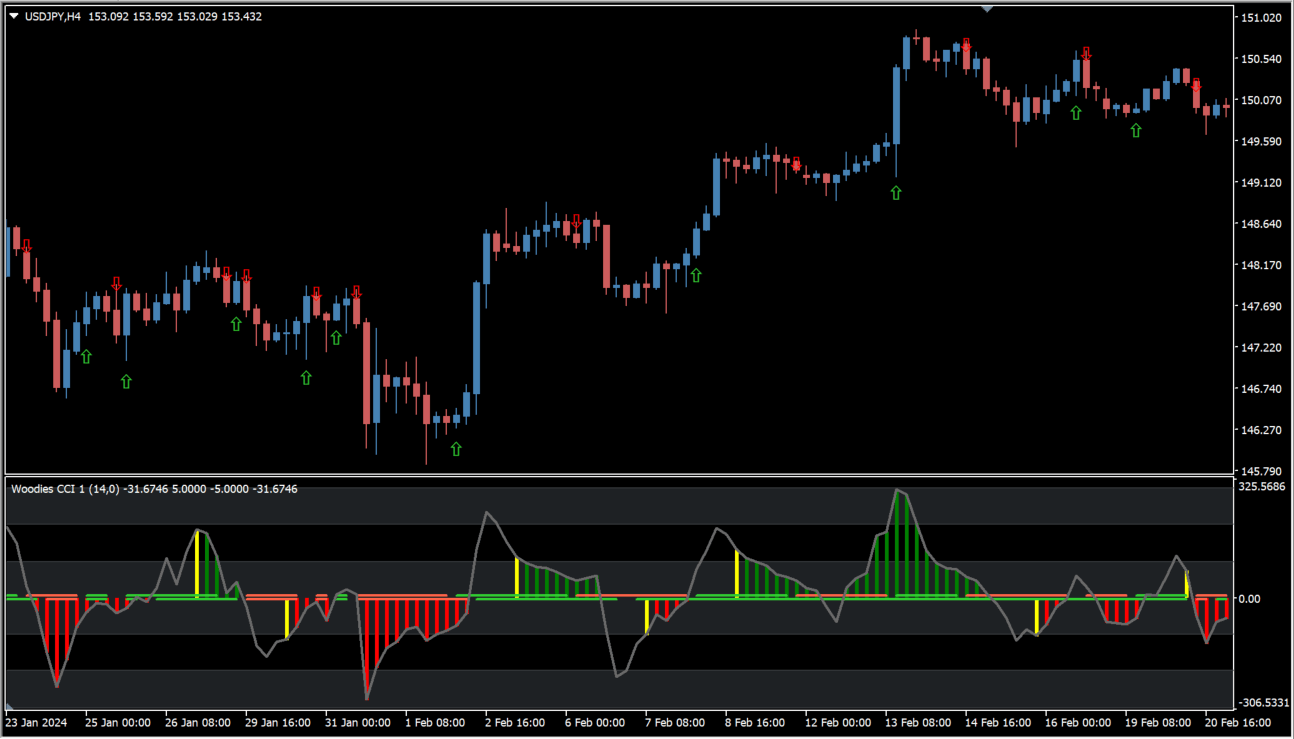This screenshot has height=739, width=1294.
Task: Select green arrow under big 13 Feb candle
Action: click(x=896, y=192)
